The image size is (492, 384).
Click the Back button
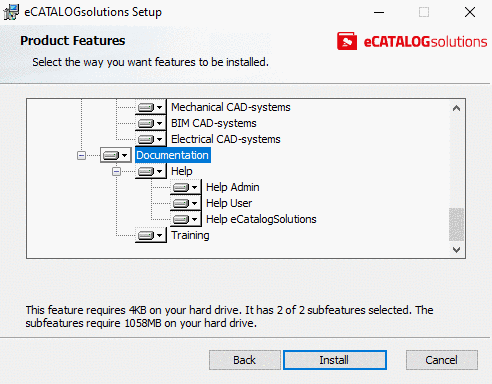pos(245,360)
